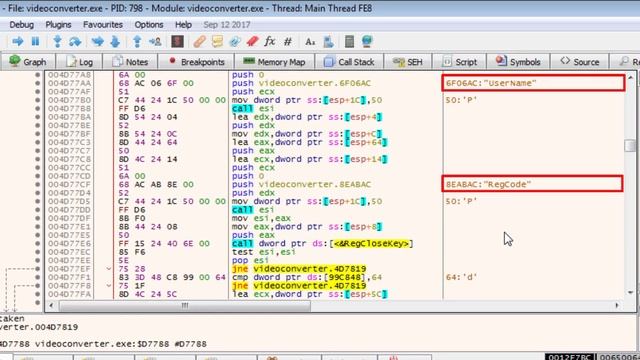The width and height of the screenshot is (640, 360).
Task: Switch to the Graph tab
Action: (x=28, y=62)
